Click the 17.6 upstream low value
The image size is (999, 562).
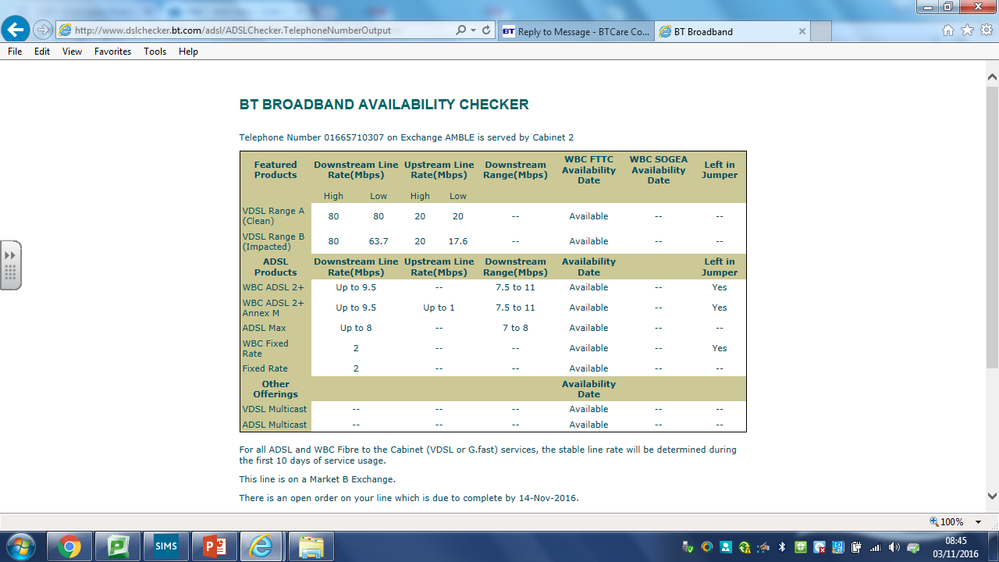458,241
